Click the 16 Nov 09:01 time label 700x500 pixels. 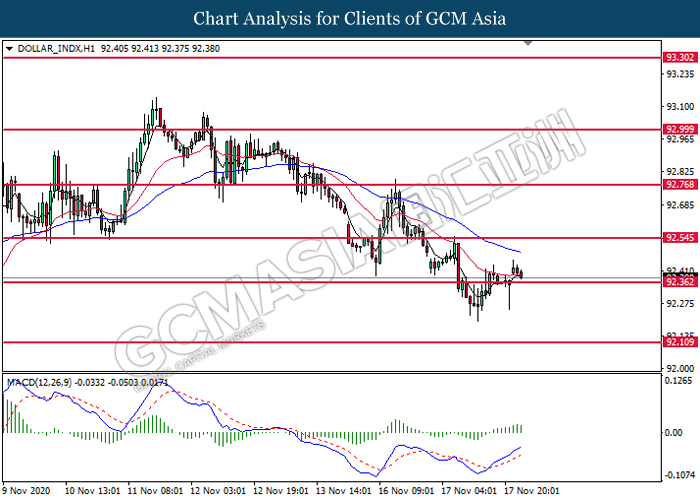click(406, 491)
